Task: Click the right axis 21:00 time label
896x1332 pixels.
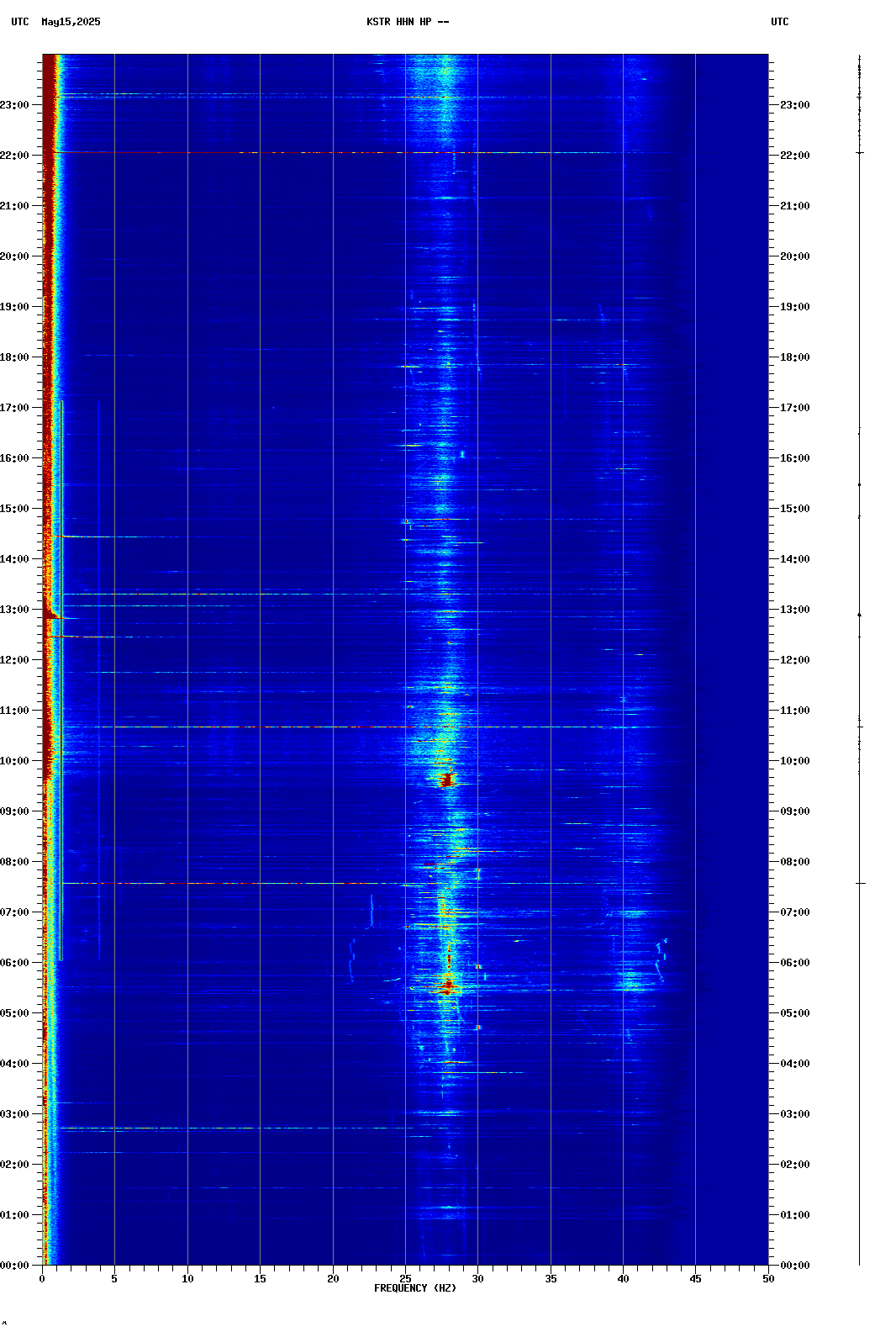Action: (x=795, y=206)
